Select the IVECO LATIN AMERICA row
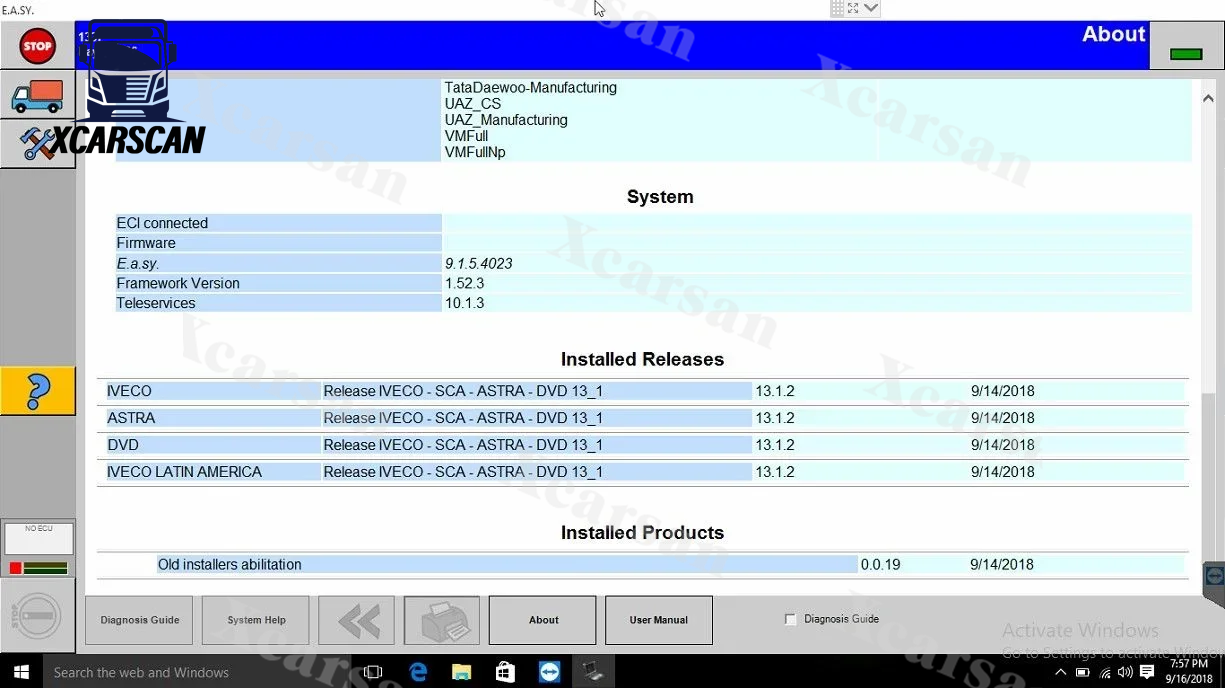The height and width of the screenshot is (688, 1225). click(643, 472)
